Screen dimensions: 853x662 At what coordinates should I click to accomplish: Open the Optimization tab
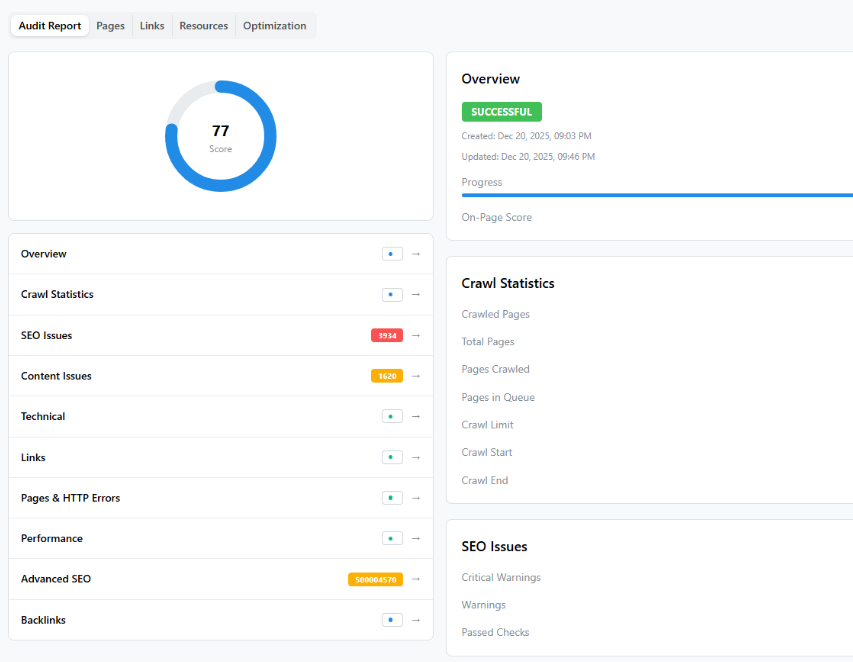(275, 25)
